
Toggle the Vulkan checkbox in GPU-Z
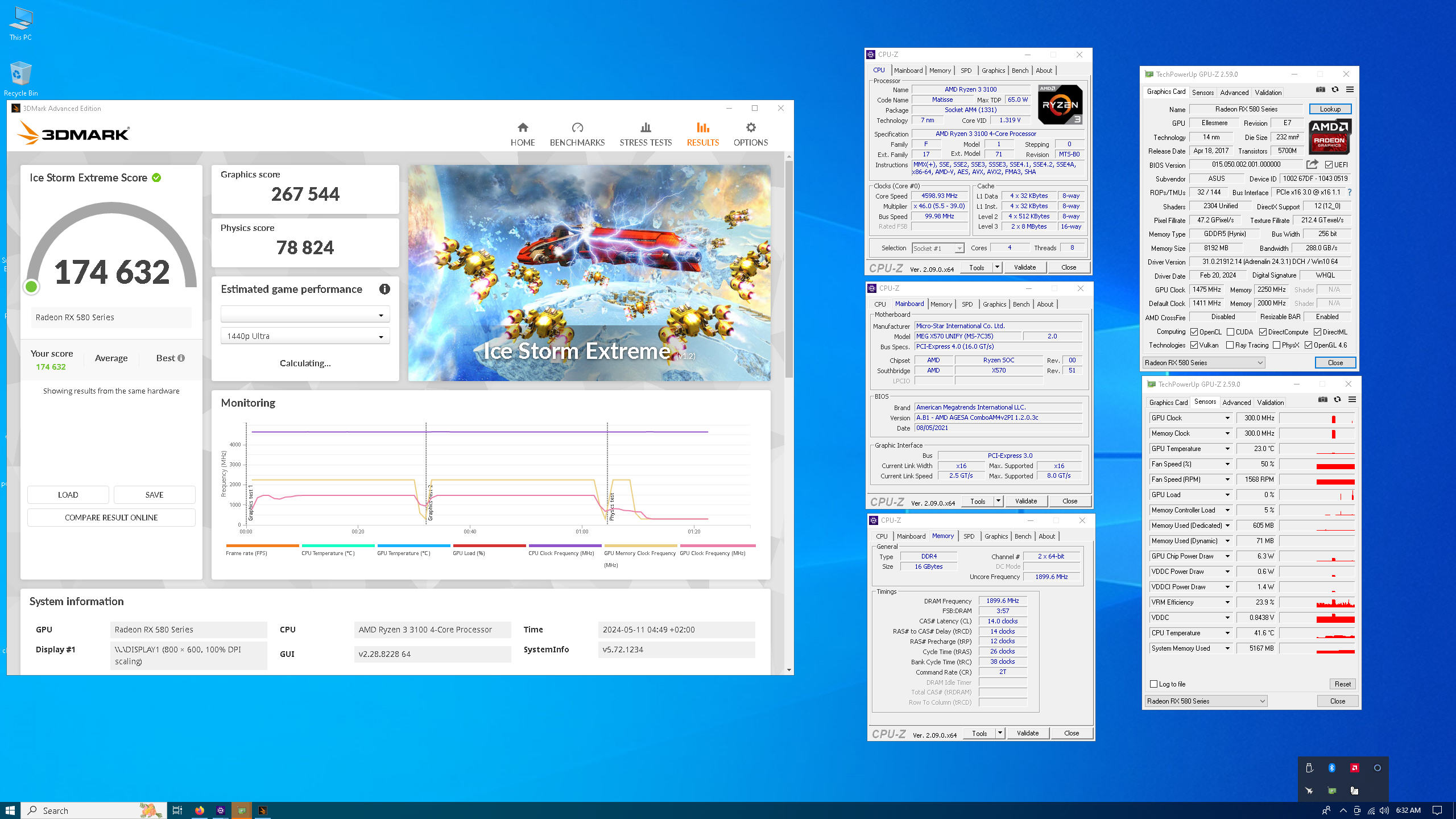(1194, 345)
